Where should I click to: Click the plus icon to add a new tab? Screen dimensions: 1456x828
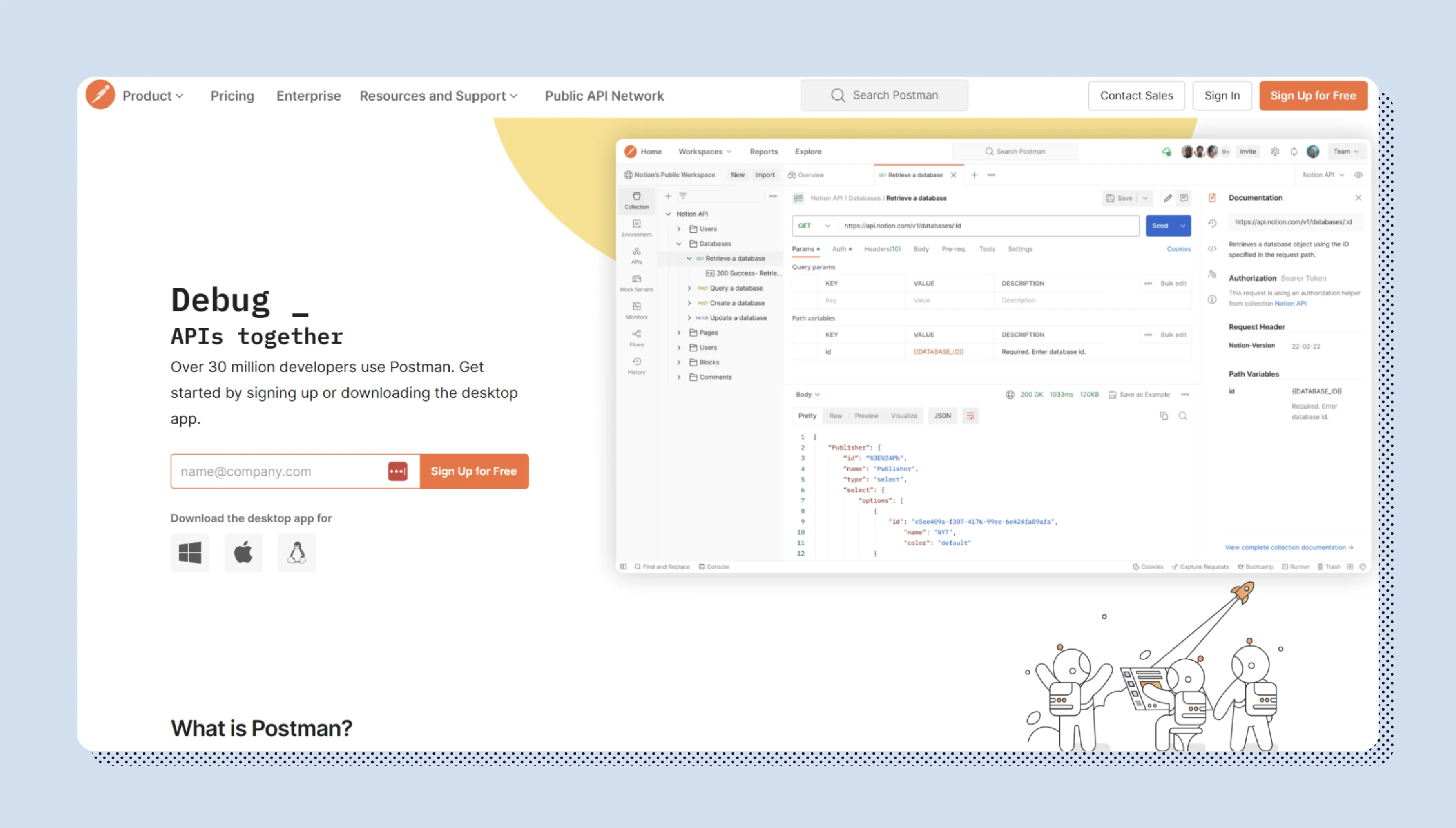coord(974,174)
